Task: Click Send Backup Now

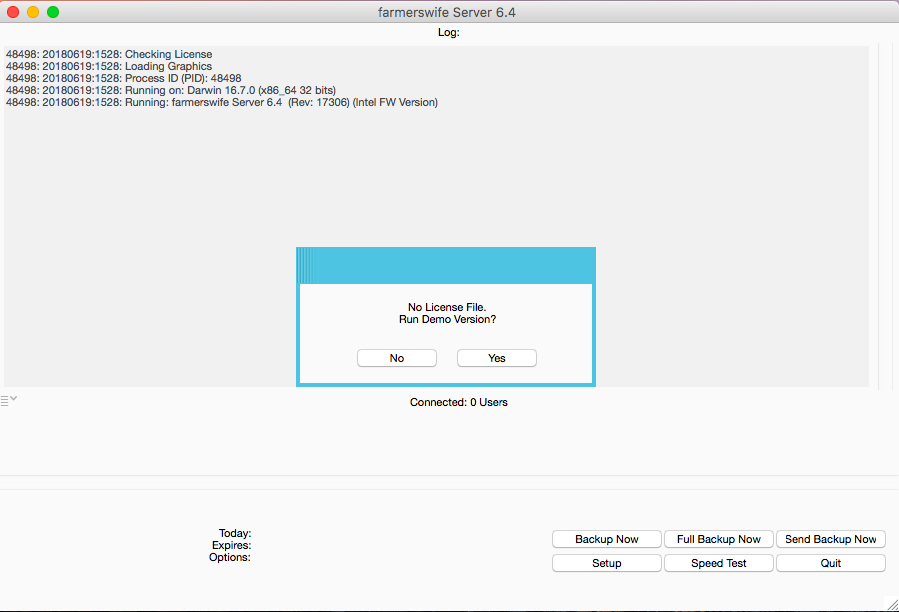Action: pyautogui.click(x=831, y=539)
